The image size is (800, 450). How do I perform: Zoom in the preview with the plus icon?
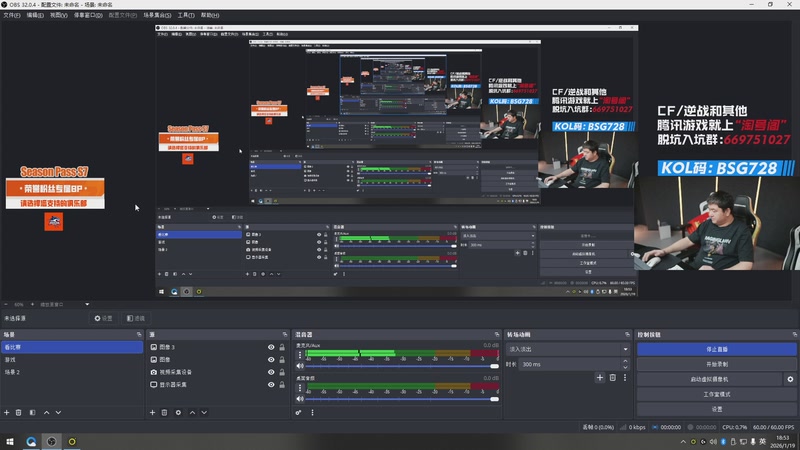[32, 304]
